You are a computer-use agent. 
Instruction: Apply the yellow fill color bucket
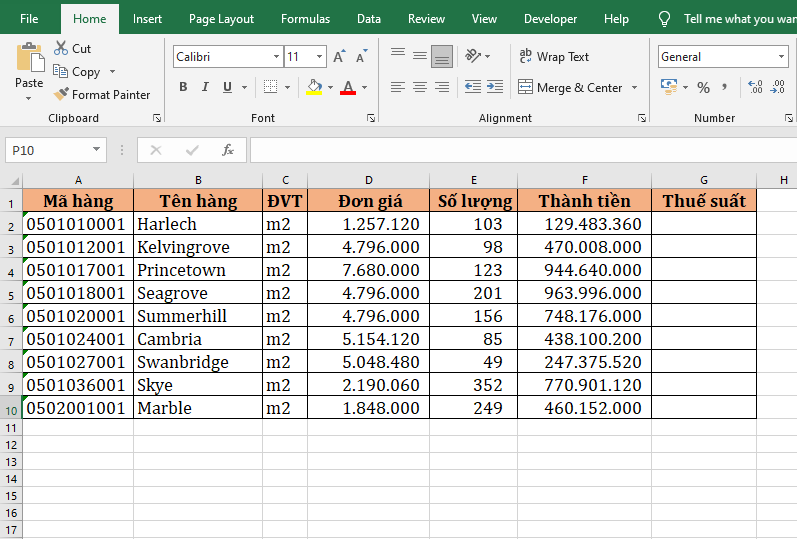pos(314,88)
